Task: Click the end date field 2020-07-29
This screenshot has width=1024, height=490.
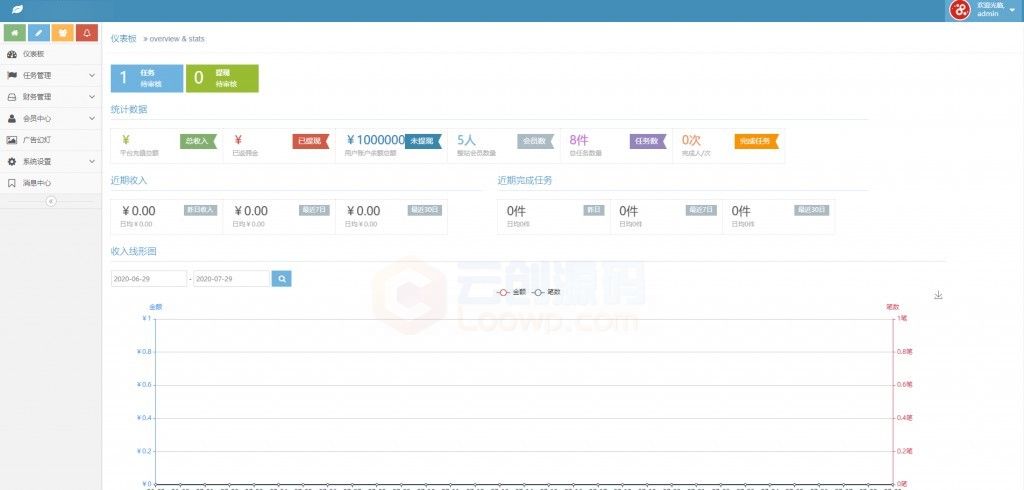Action: [232, 278]
